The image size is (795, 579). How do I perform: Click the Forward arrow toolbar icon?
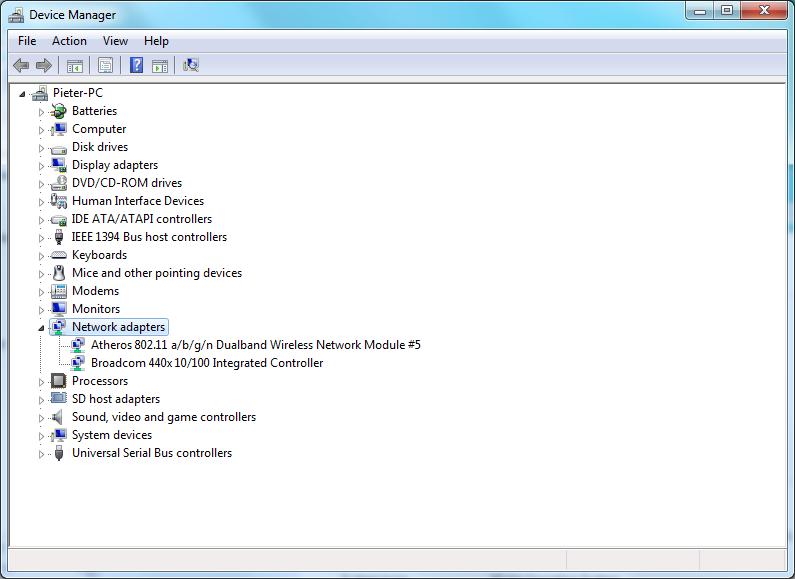pyautogui.click(x=44, y=65)
